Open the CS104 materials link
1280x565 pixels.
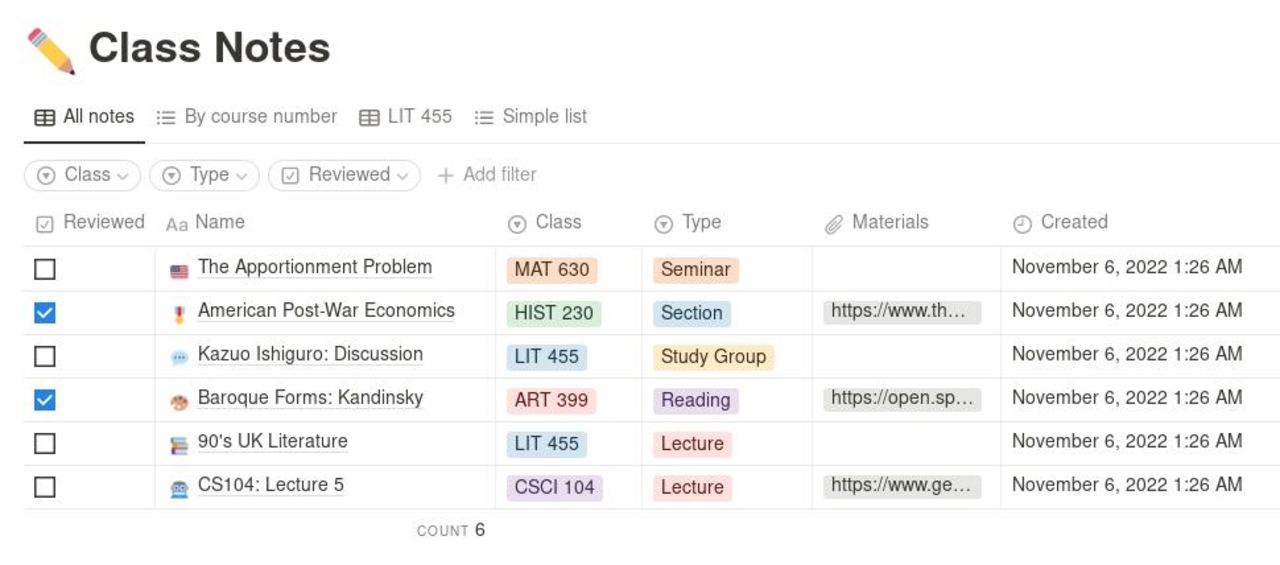[902, 486]
